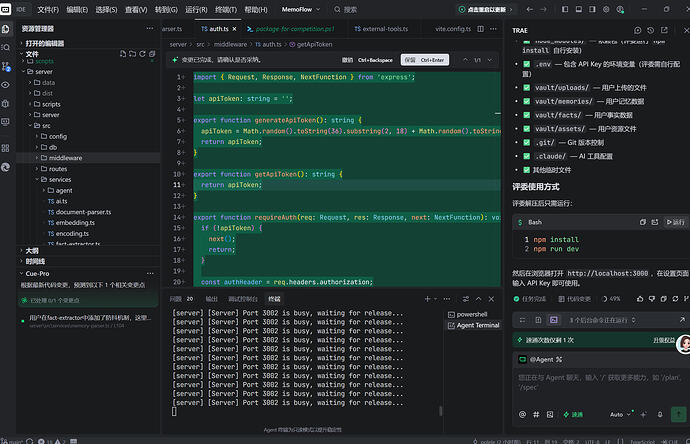Click the 升级权益 upgrade link
Screen dimensions: 690x444
click(664, 340)
